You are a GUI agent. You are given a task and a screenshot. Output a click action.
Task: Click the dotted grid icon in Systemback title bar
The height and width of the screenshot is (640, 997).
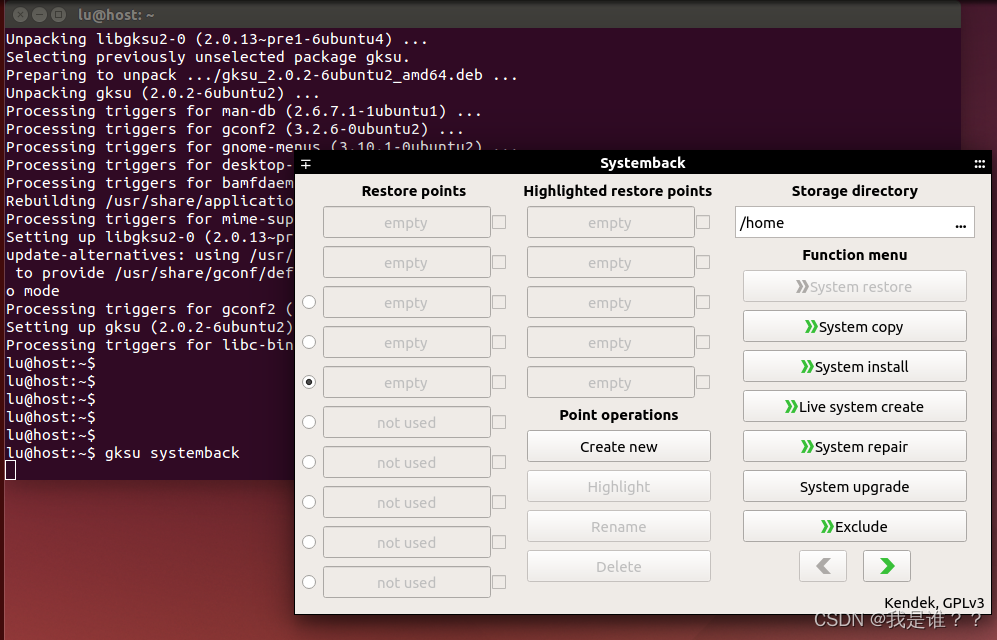coord(979,164)
